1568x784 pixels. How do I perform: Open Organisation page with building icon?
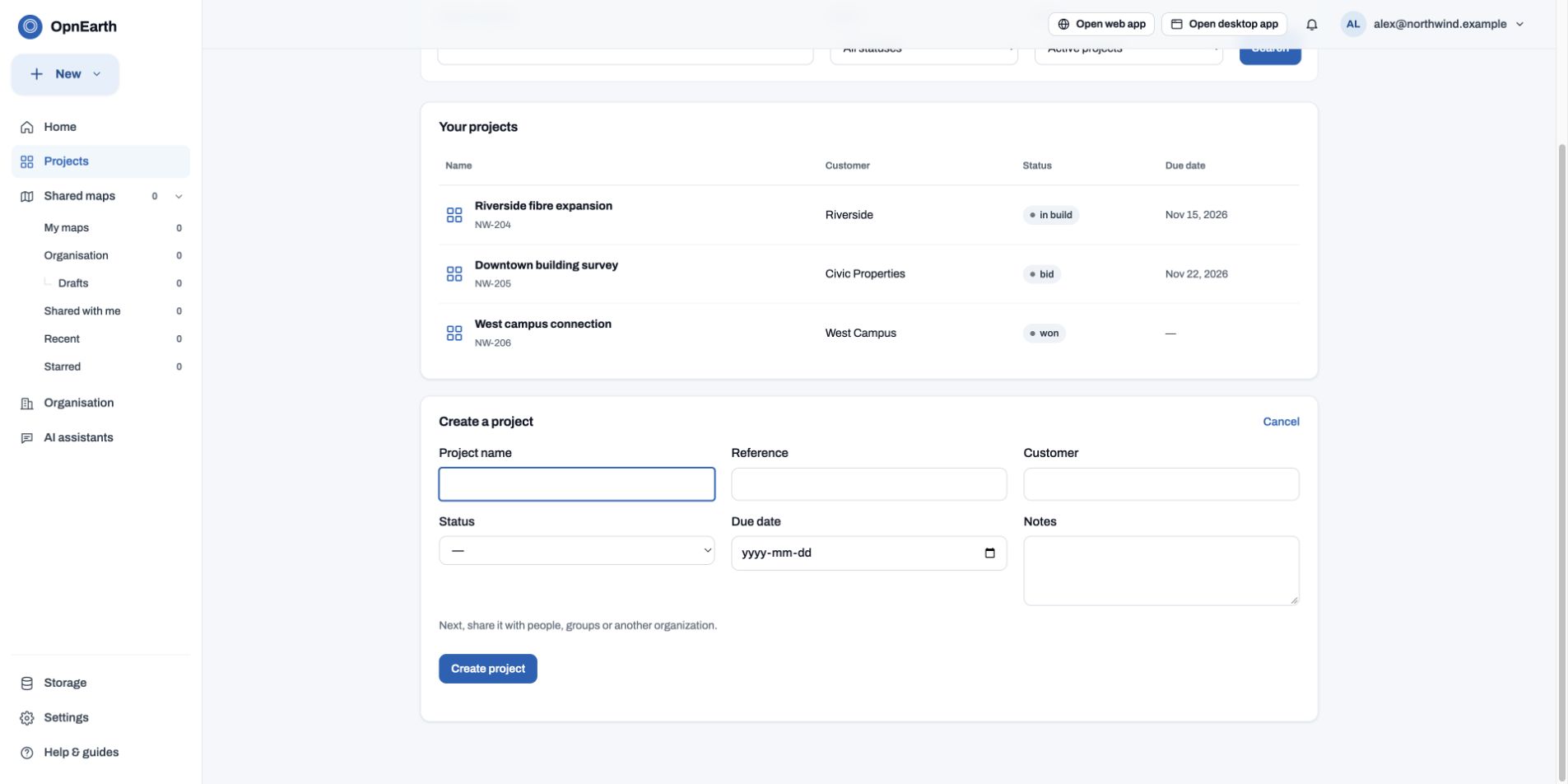(x=100, y=403)
